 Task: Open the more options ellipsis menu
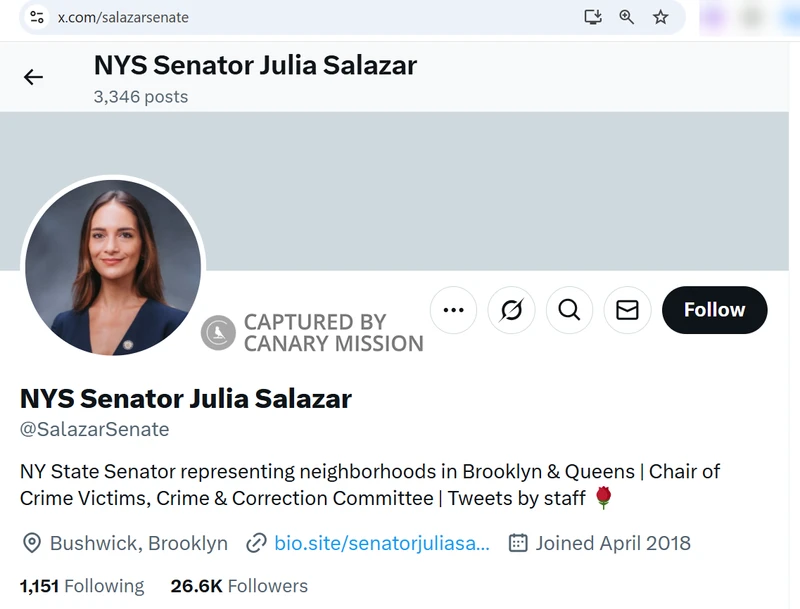[x=453, y=310]
